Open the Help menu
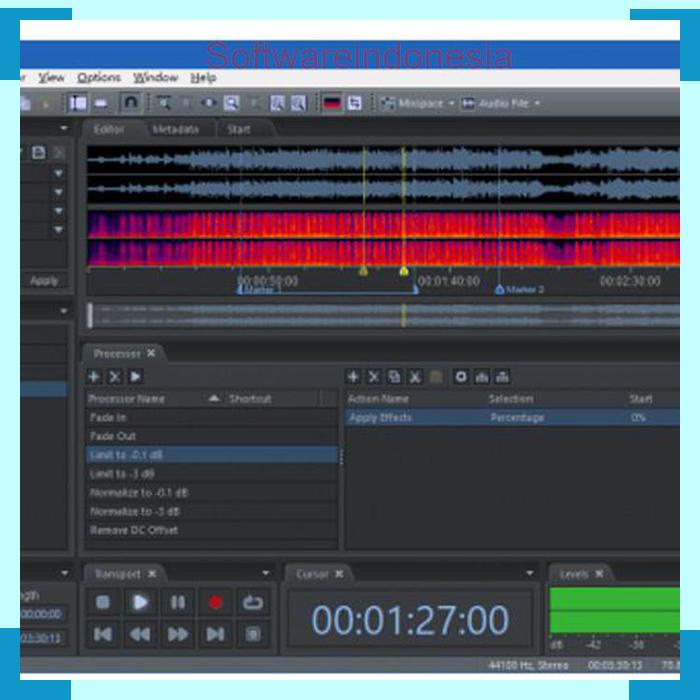This screenshot has width=700, height=700. pos(203,78)
